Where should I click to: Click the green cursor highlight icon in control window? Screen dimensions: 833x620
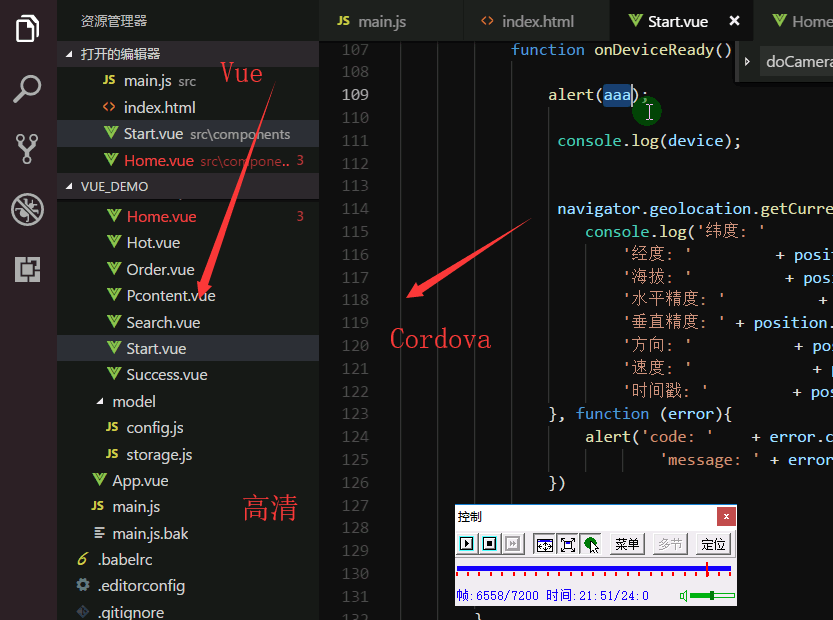(591, 545)
